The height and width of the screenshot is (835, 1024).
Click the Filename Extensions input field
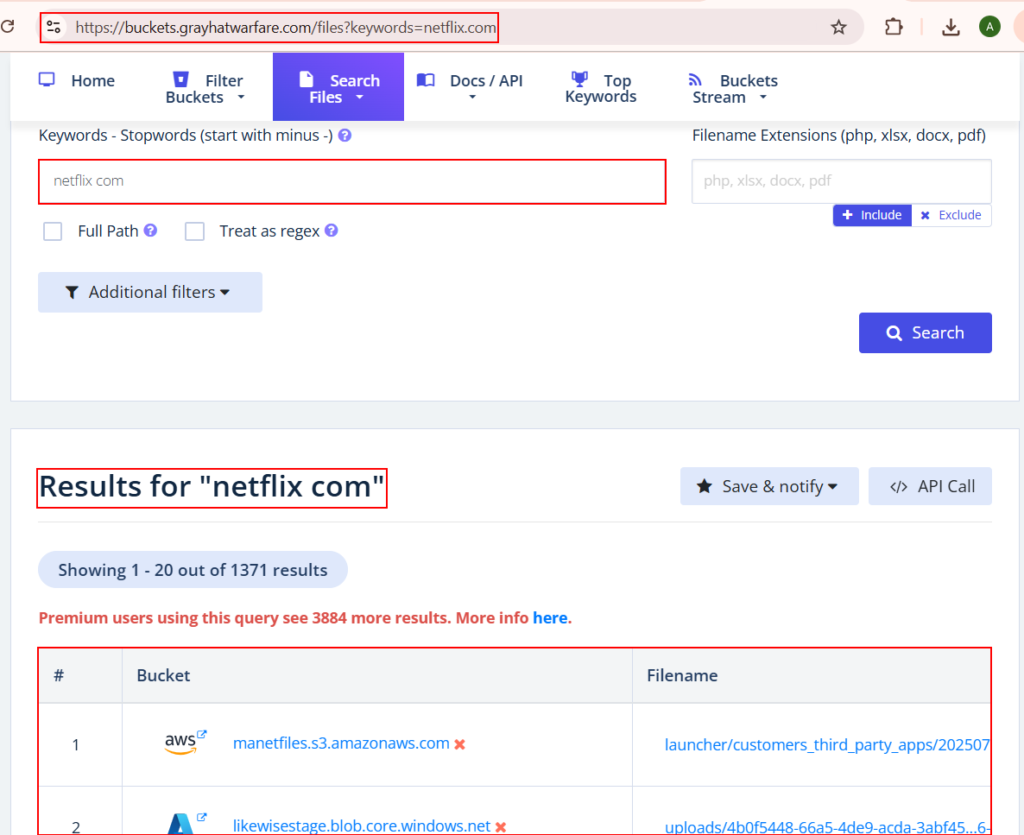(841, 181)
